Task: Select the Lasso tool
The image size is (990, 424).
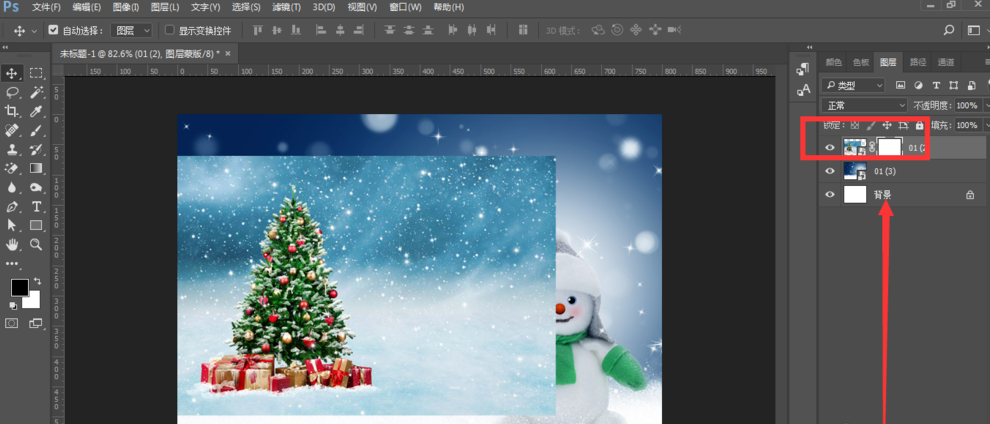Action: (x=12, y=93)
